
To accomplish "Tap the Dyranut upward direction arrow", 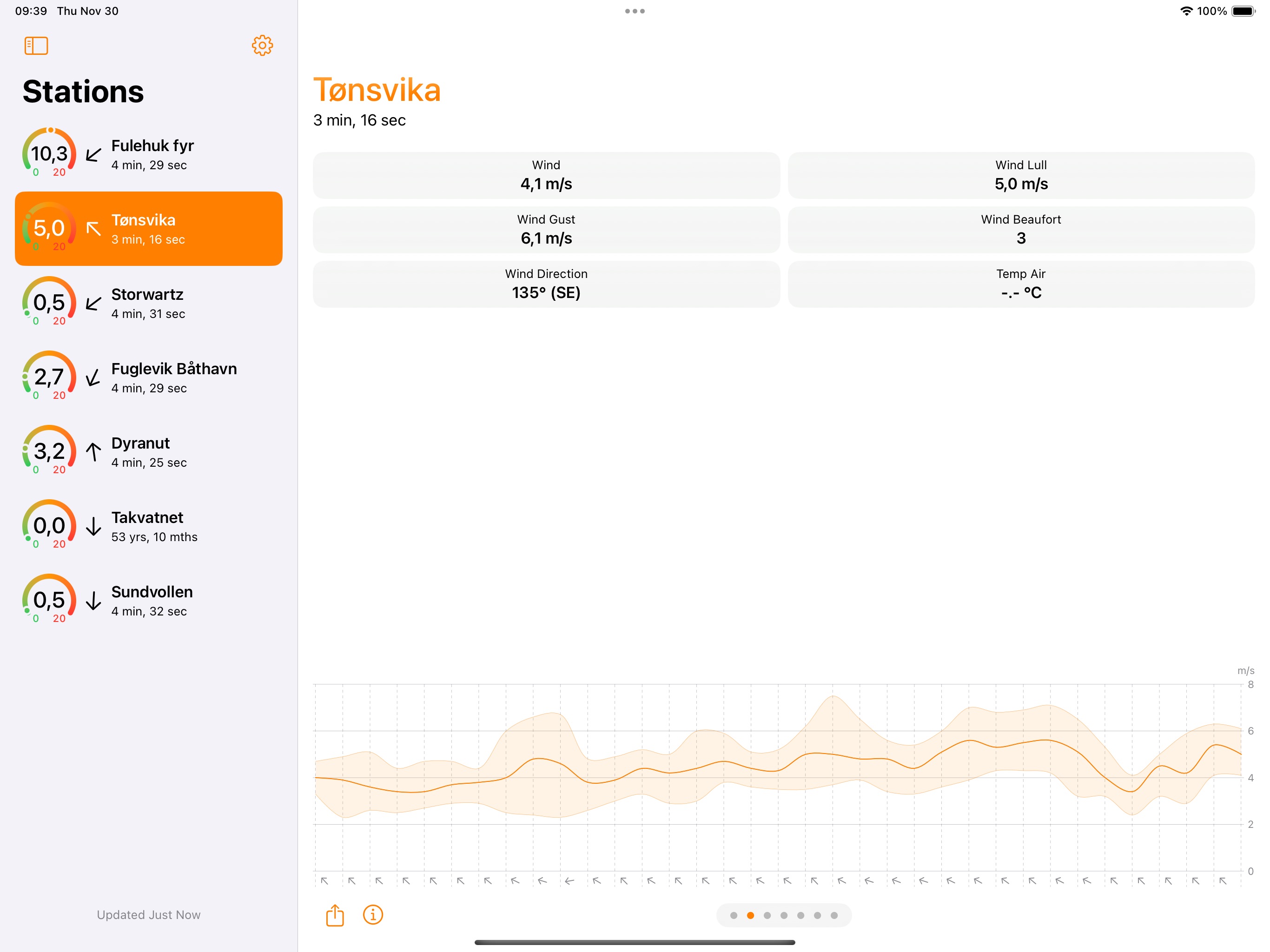I will [x=93, y=452].
